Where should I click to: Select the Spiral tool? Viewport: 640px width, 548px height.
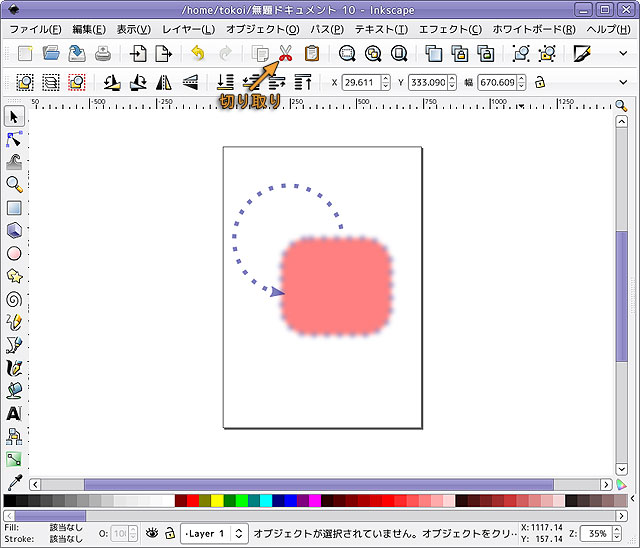pyautogui.click(x=14, y=298)
